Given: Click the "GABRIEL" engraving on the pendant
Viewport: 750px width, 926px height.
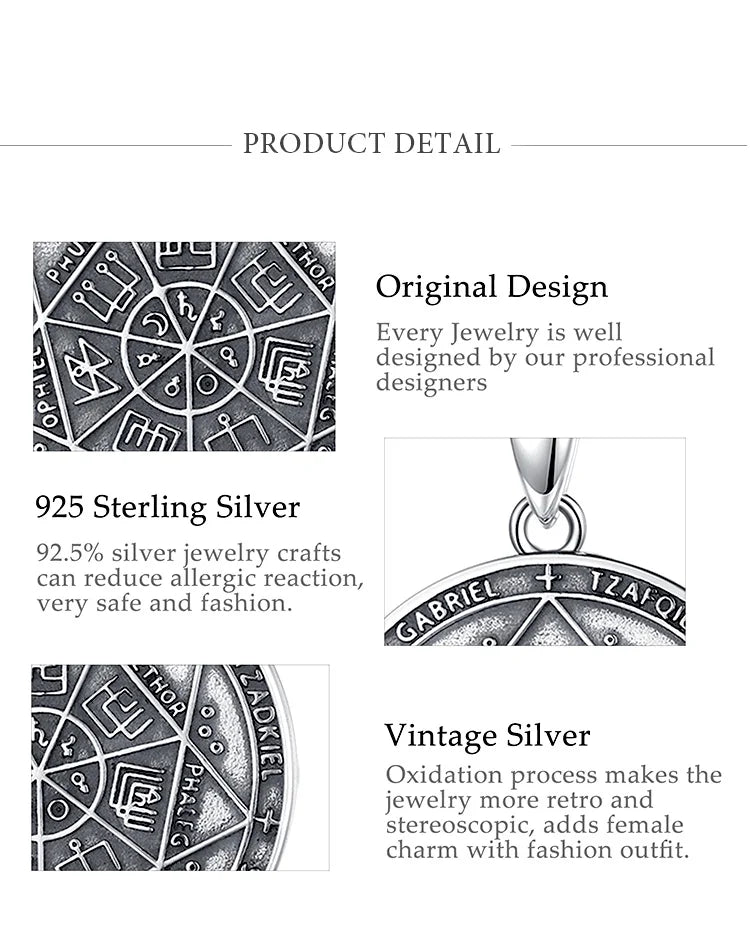Looking at the screenshot, I should [448, 608].
